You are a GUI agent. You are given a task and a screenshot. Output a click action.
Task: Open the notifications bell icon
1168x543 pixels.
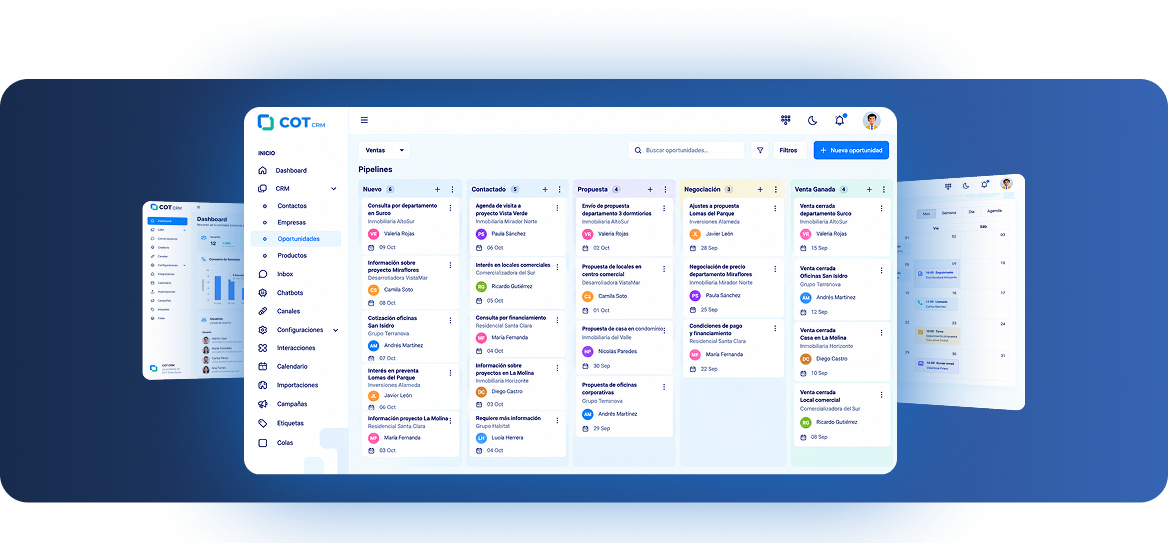tap(840, 120)
